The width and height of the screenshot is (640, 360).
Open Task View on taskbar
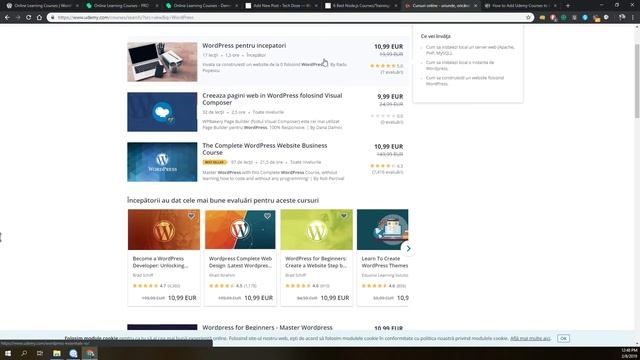[x=40, y=353]
